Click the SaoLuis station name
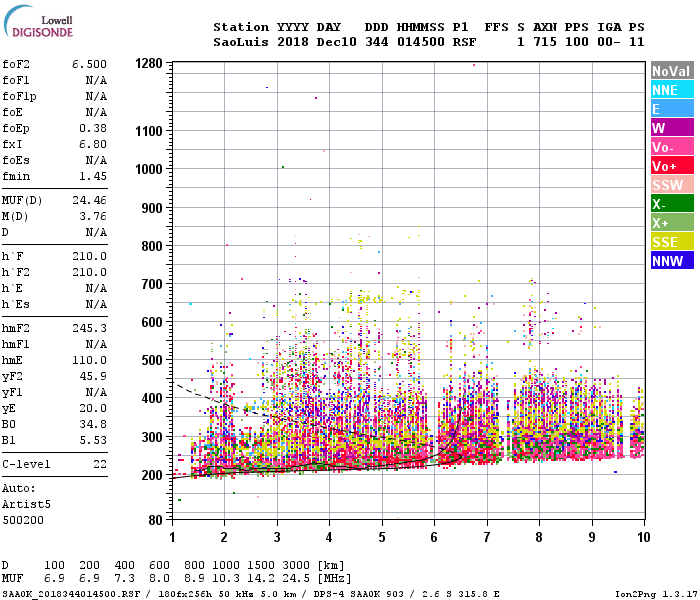 tap(241, 42)
